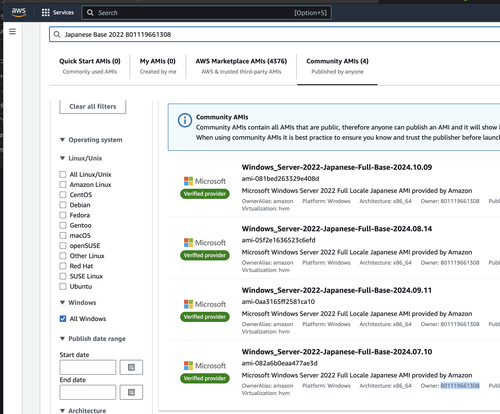Enable the macOS checkbox

[x=63, y=235]
